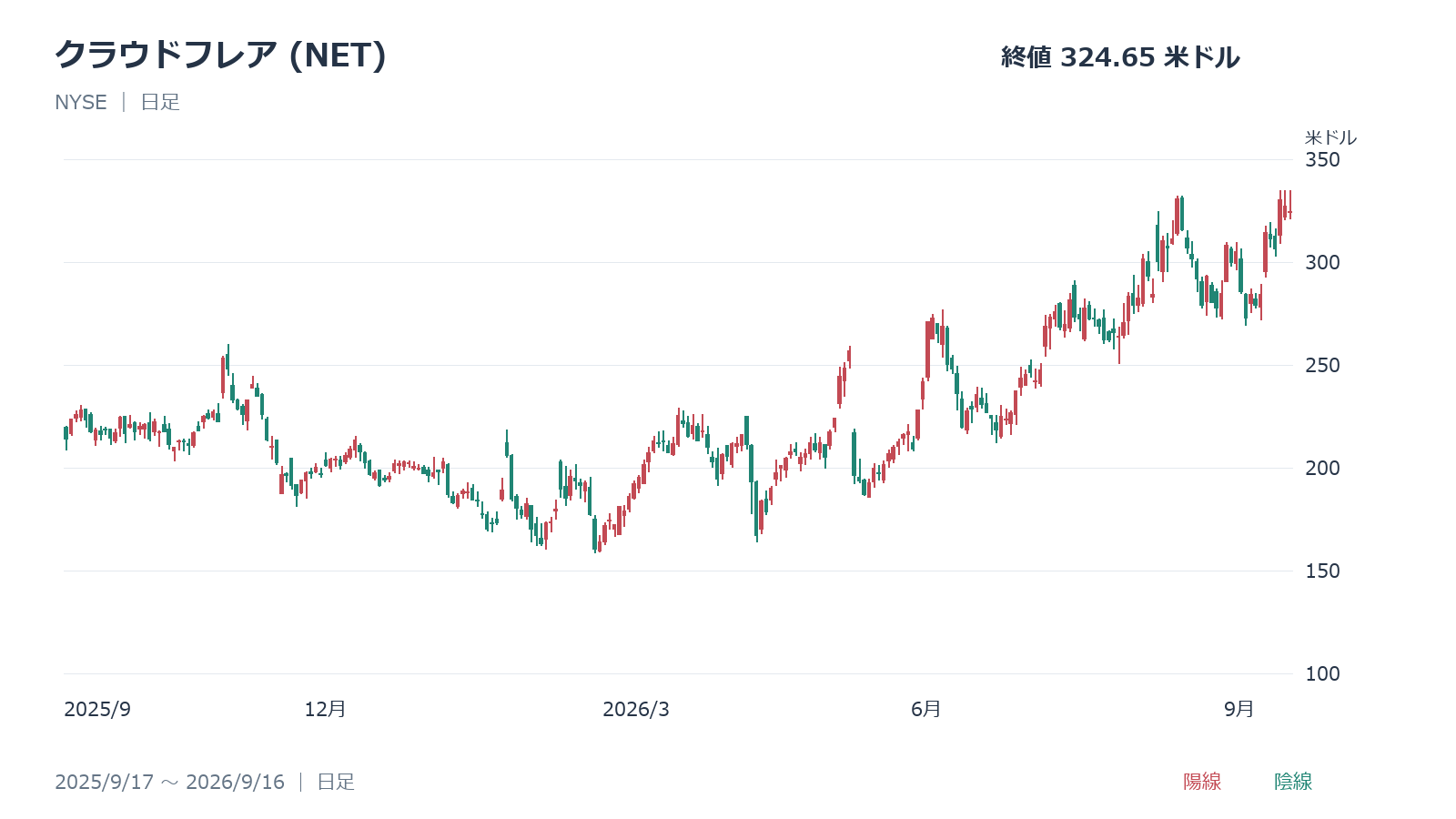Click the 350 y-axis price label
Screen dimensions: 1456x819
(1322, 160)
